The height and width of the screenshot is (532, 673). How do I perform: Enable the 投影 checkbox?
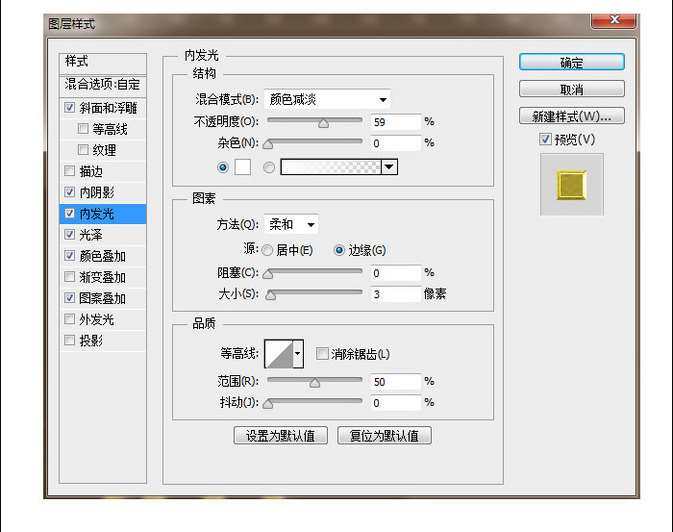pyautogui.click(x=70, y=340)
